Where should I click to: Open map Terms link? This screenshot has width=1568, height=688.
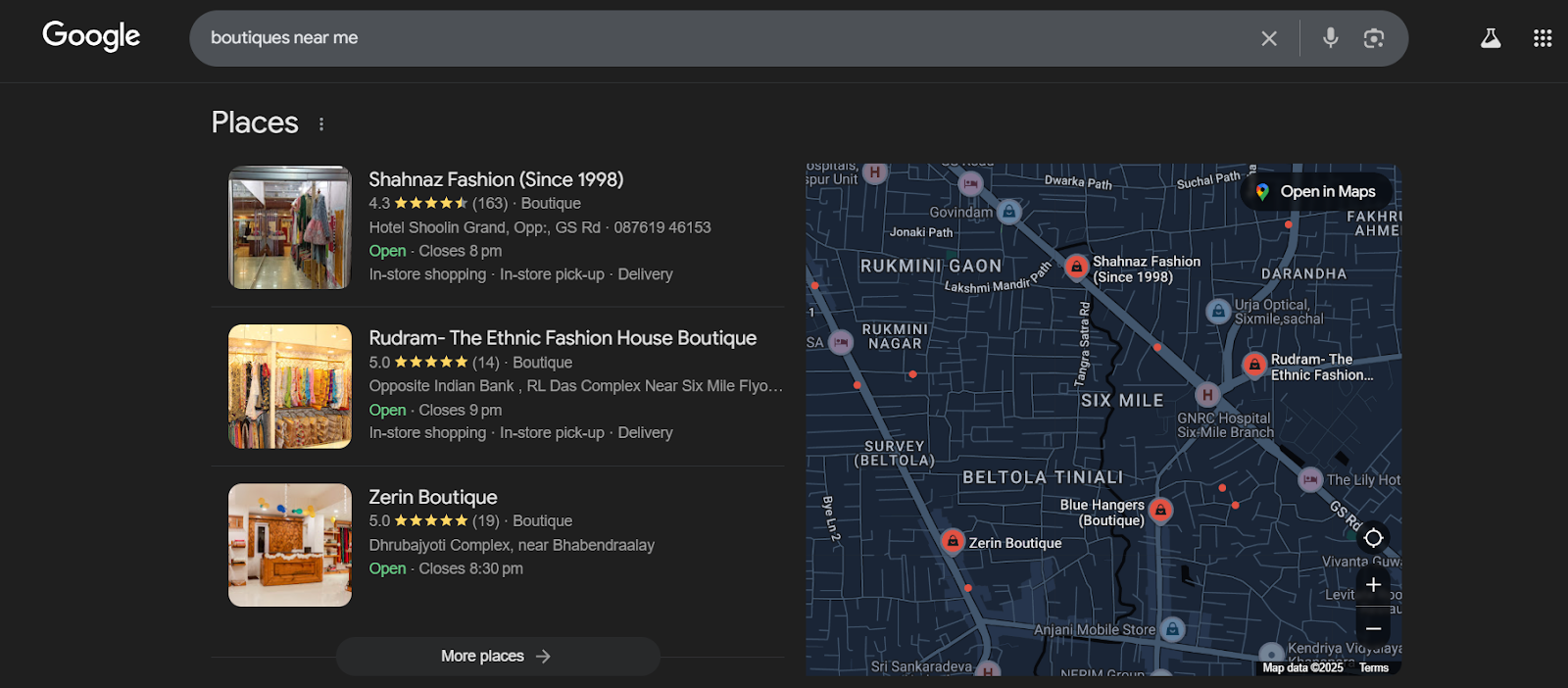1373,667
